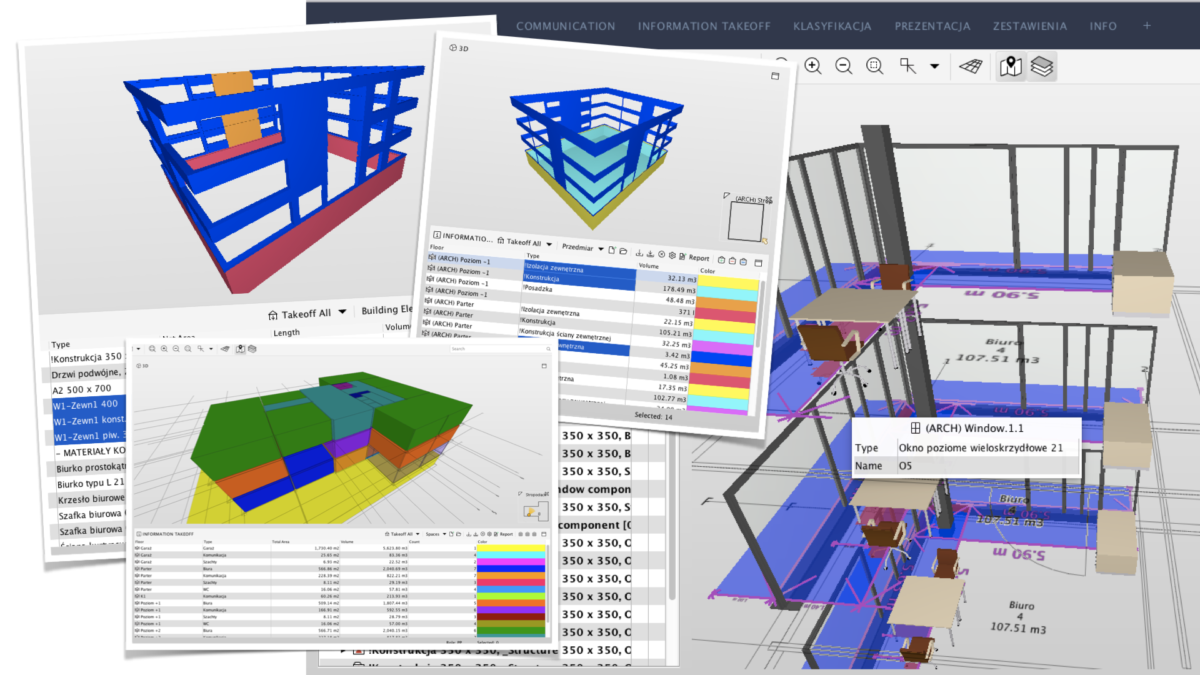The image size is (1200, 675).
Task: Click the INFORMATIO... panel title
Action: click(x=461, y=239)
